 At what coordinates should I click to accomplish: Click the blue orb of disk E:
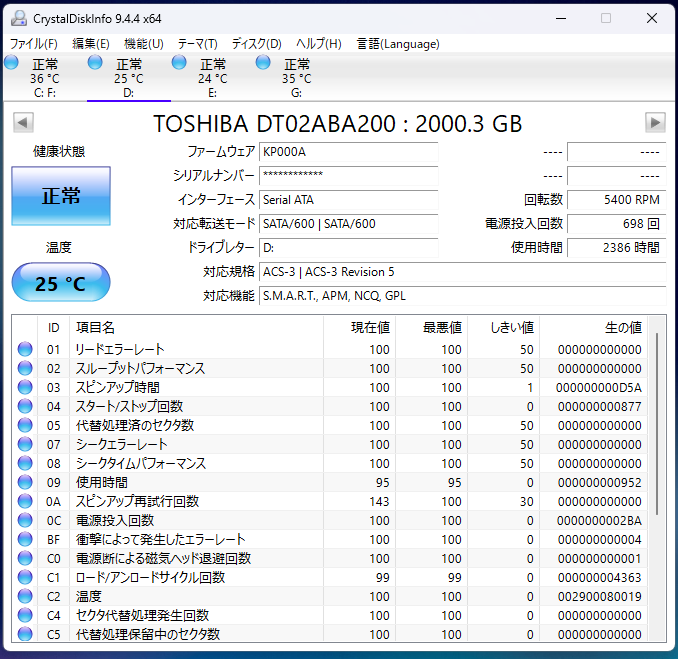(x=179, y=63)
